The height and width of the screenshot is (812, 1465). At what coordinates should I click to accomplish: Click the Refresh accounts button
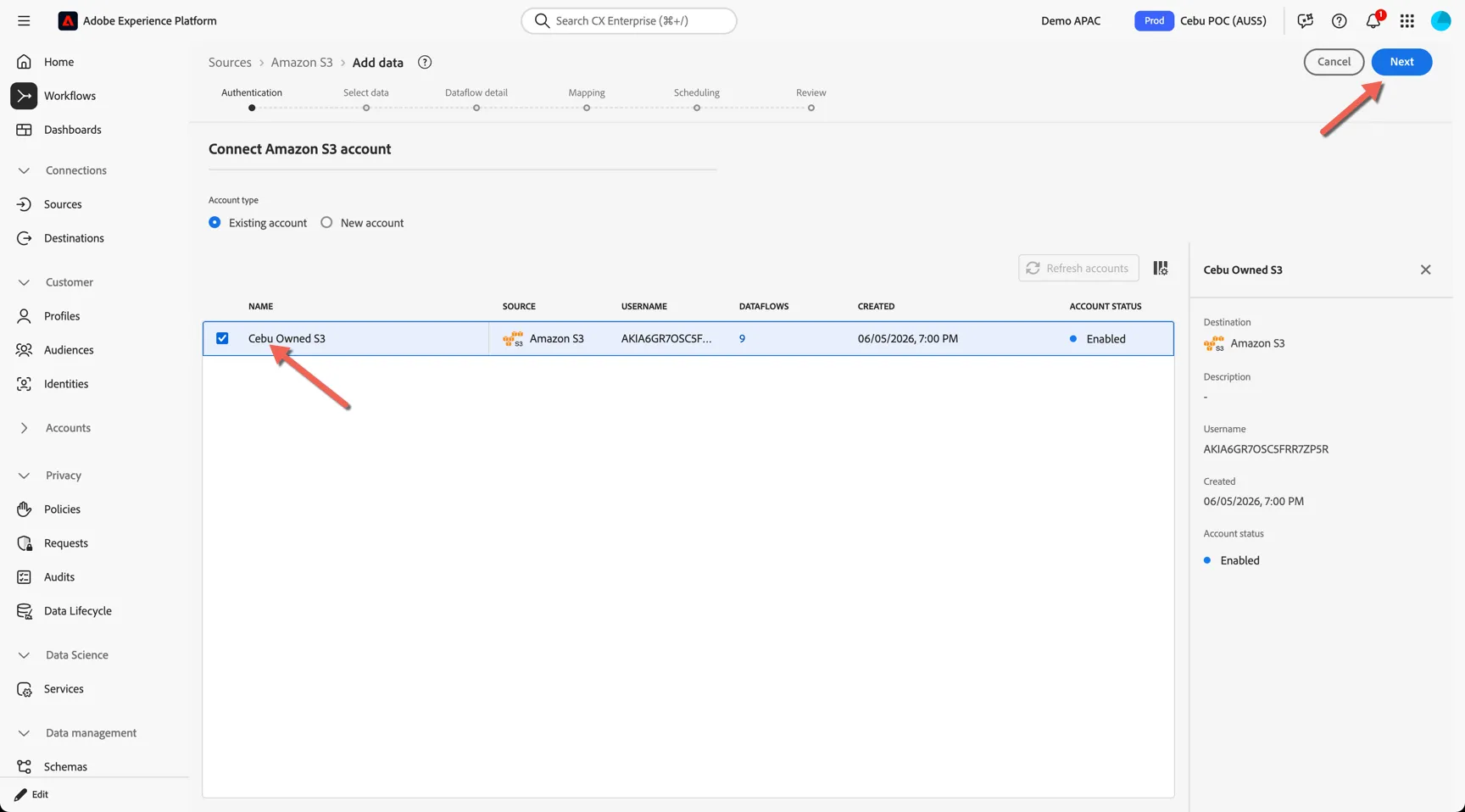tap(1078, 268)
